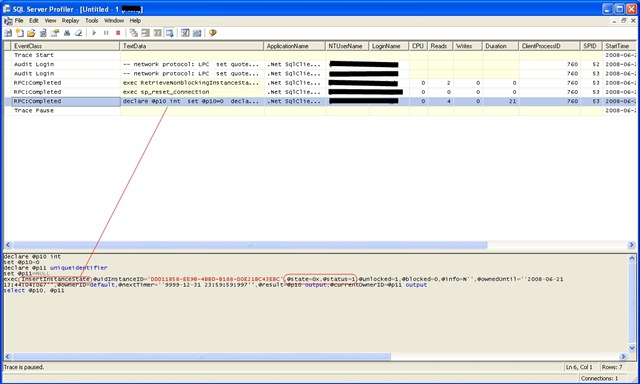Start the trace with the green play icon
The width and height of the screenshot is (640, 384).
point(94,33)
